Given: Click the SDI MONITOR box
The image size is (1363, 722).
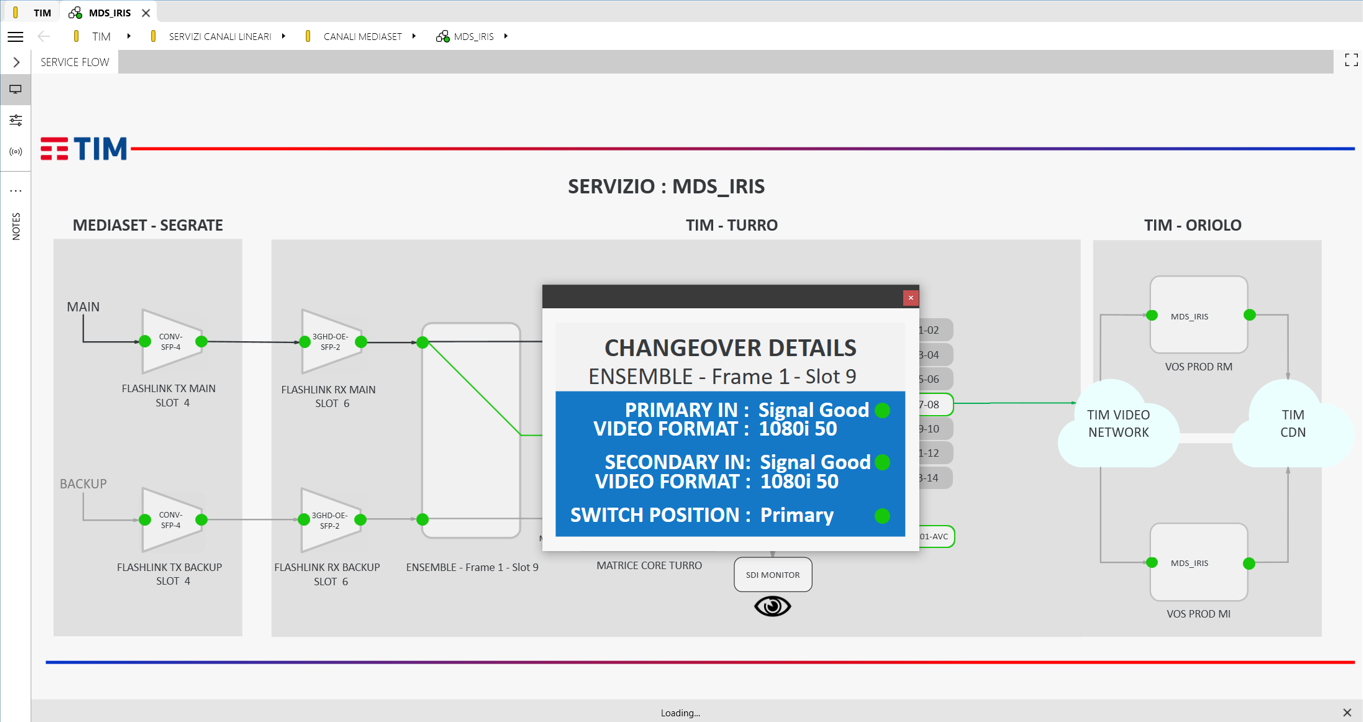Looking at the screenshot, I should click(773, 575).
